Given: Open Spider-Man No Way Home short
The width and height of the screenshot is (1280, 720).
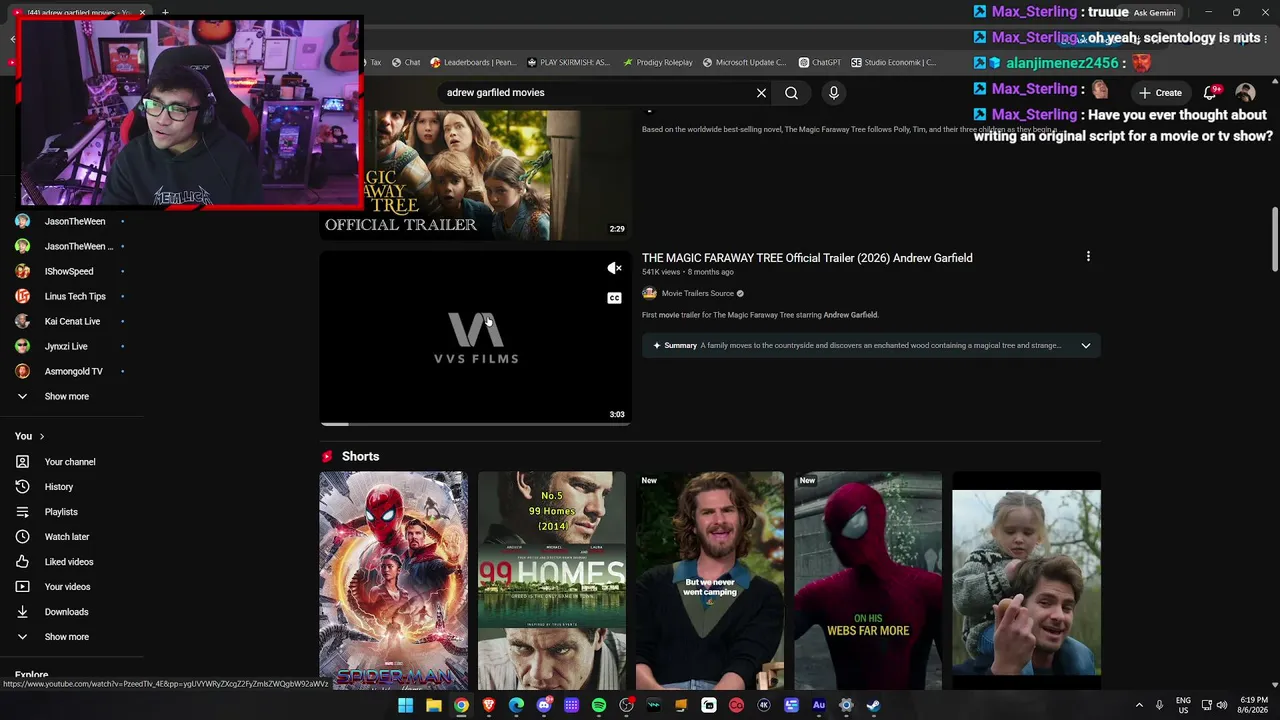Looking at the screenshot, I should coord(393,581).
